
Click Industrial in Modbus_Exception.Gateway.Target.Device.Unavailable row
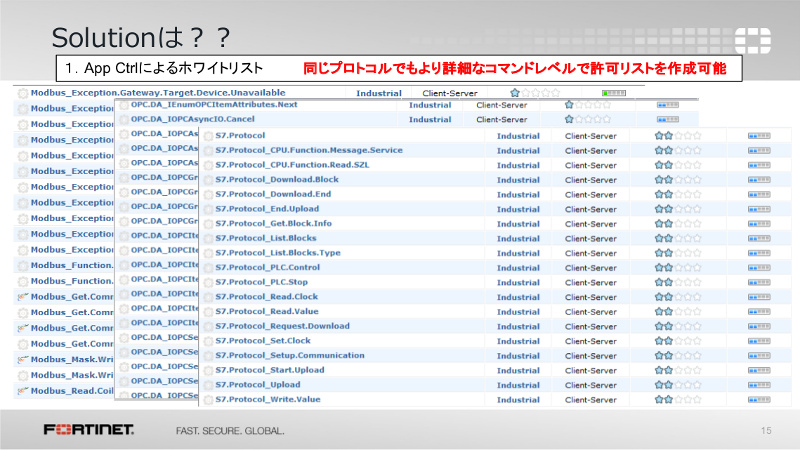tap(379, 93)
